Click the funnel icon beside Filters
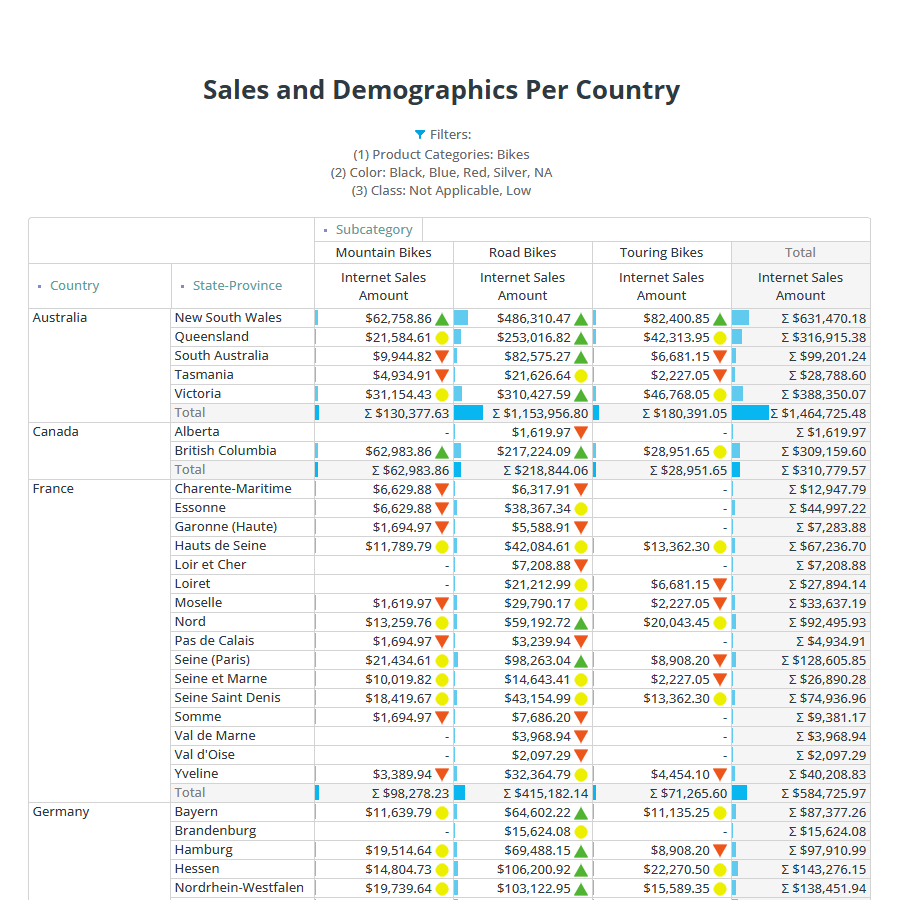 (420, 135)
